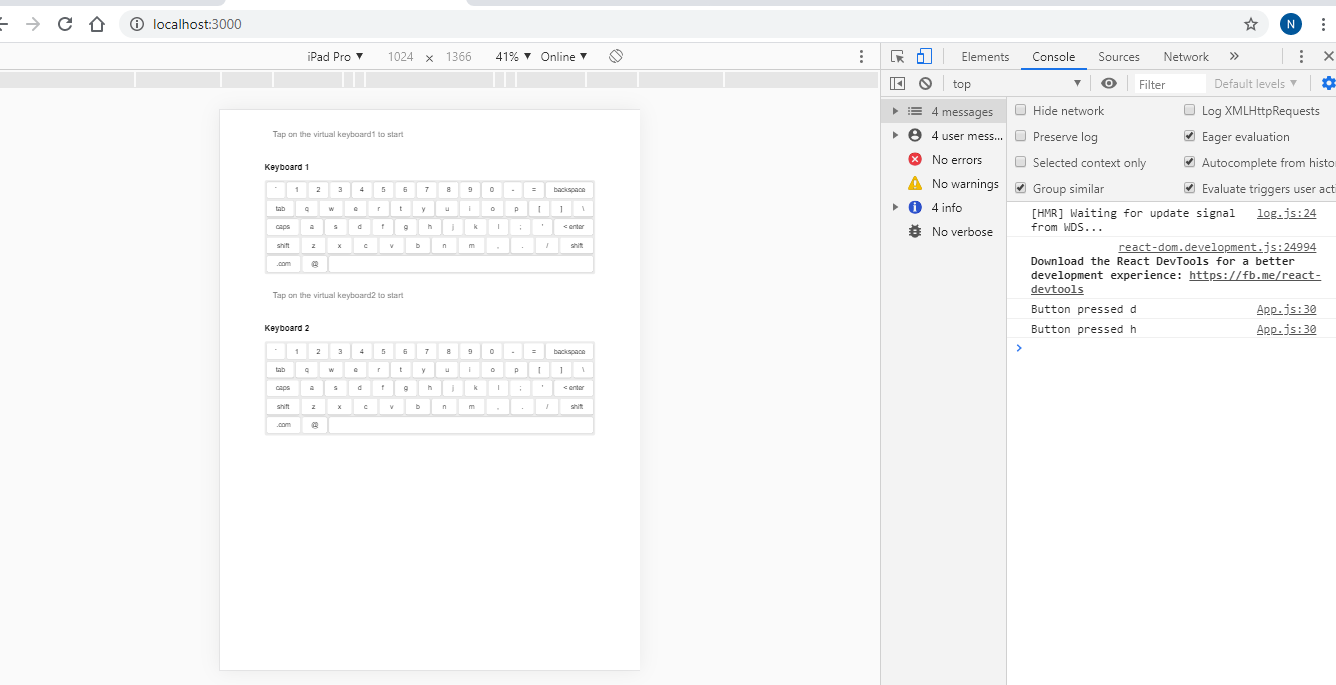Uncheck Autocomplete from history checkbox
The width and height of the screenshot is (1336, 685).
[x=1190, y=163]
